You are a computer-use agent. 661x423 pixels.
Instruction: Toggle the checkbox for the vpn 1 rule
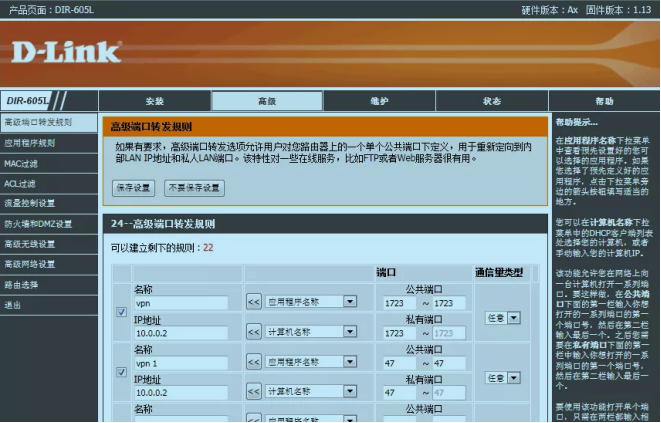[x=121, y=372]
